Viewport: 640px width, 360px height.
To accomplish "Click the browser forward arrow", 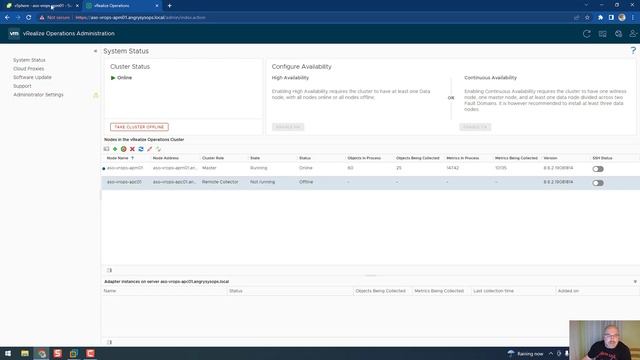I will click(x=18, y=18).
